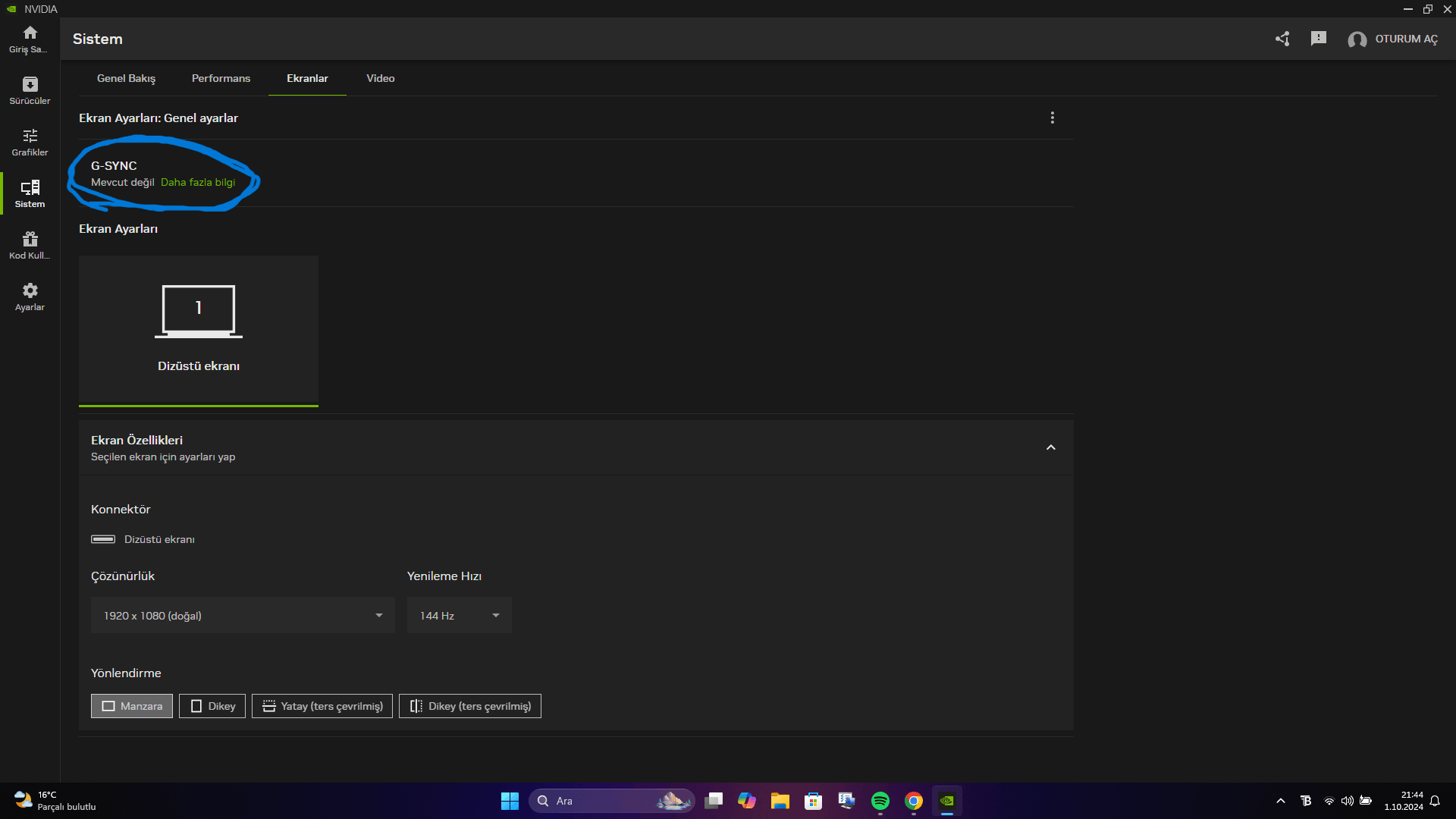Open the Kod Kullan gift icon
This screenshot has width=1456, height=819.
click(30, 245)
